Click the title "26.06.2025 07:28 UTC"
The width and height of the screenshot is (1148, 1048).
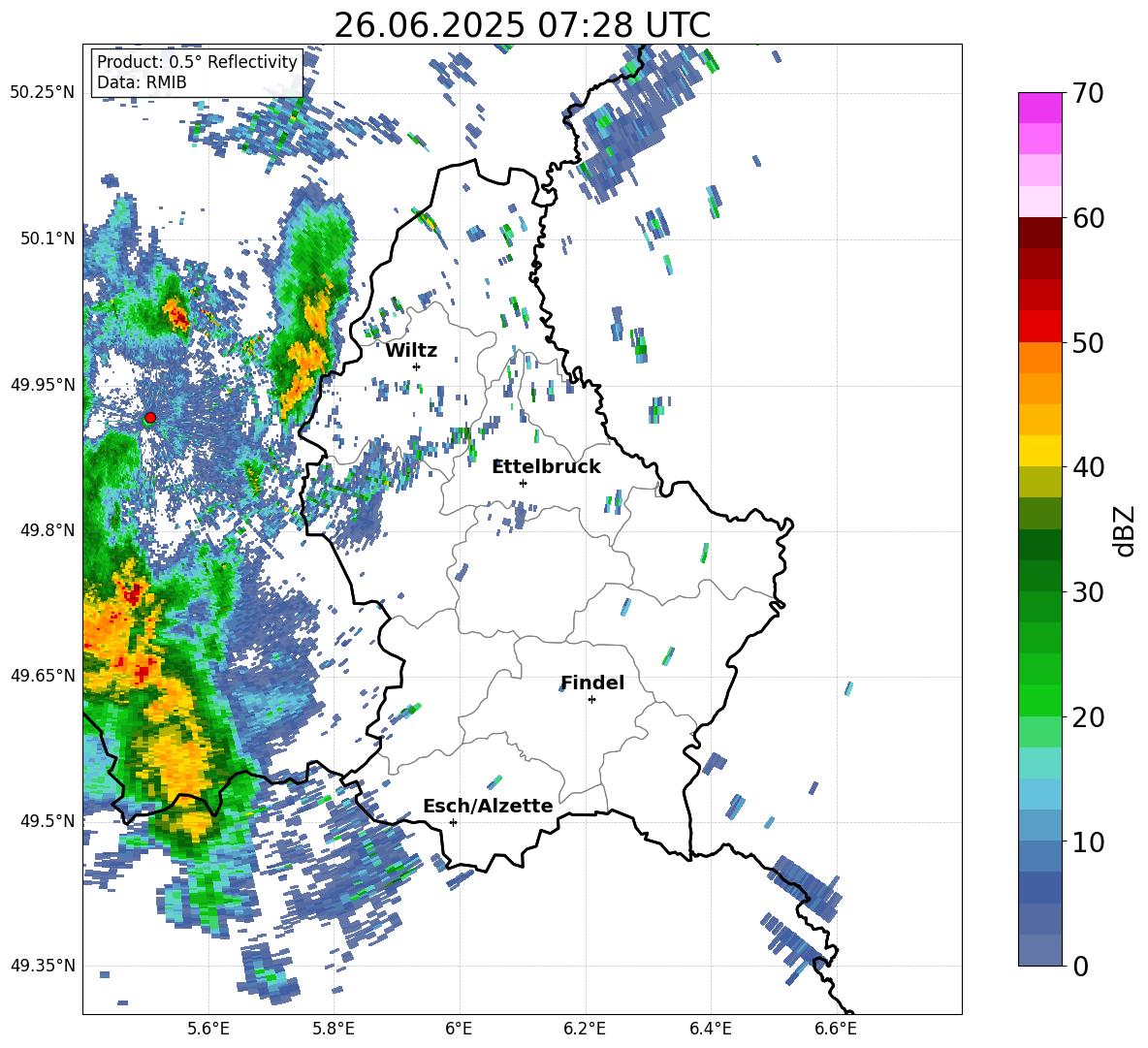522,25
